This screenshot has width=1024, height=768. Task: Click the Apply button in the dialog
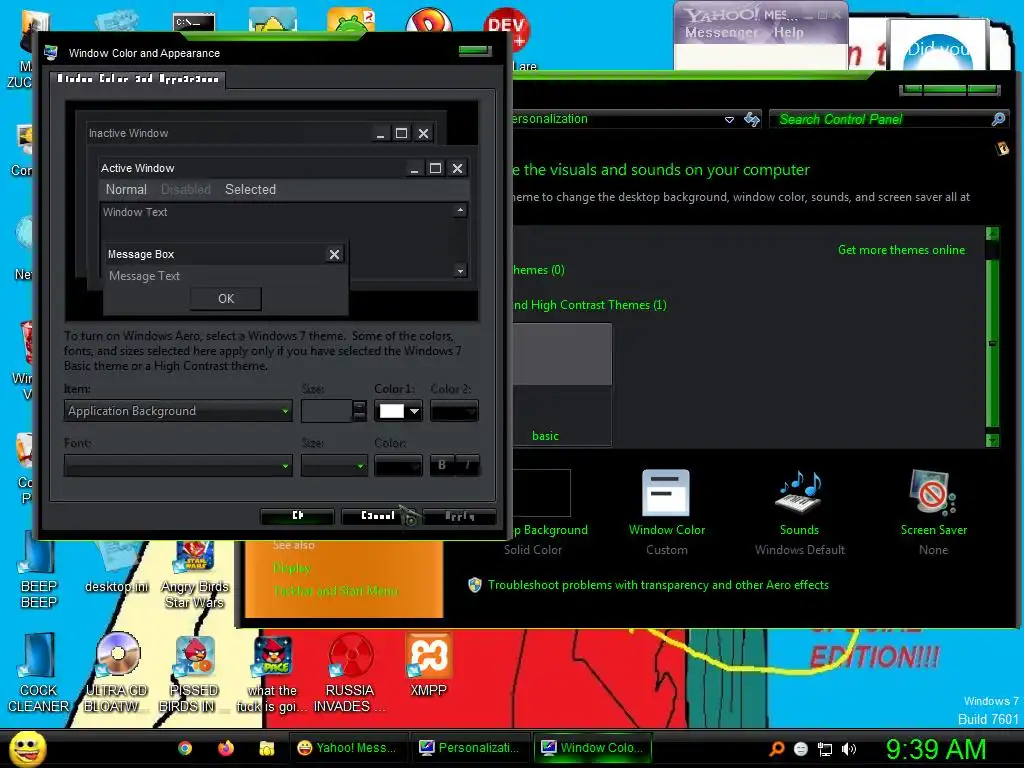pos(460,516)
